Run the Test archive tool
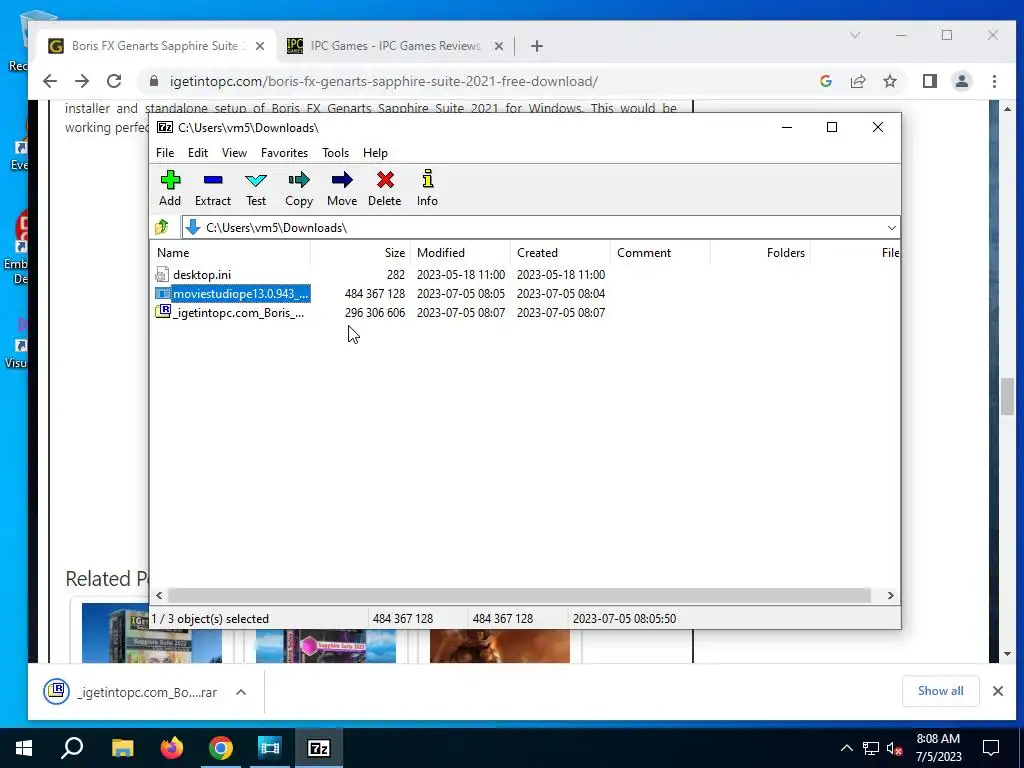1024x768 pixels. 256,188
